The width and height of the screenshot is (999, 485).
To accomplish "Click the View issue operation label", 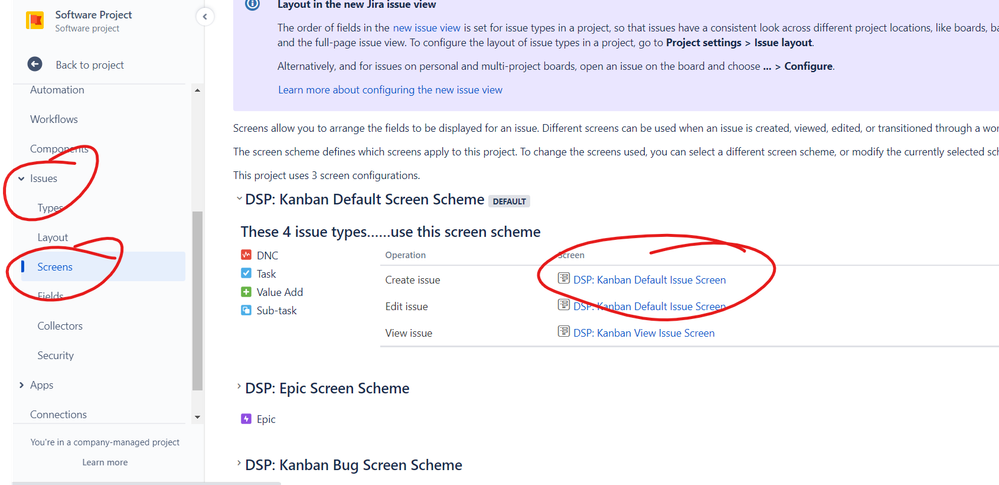I will [x=408, y=333].
